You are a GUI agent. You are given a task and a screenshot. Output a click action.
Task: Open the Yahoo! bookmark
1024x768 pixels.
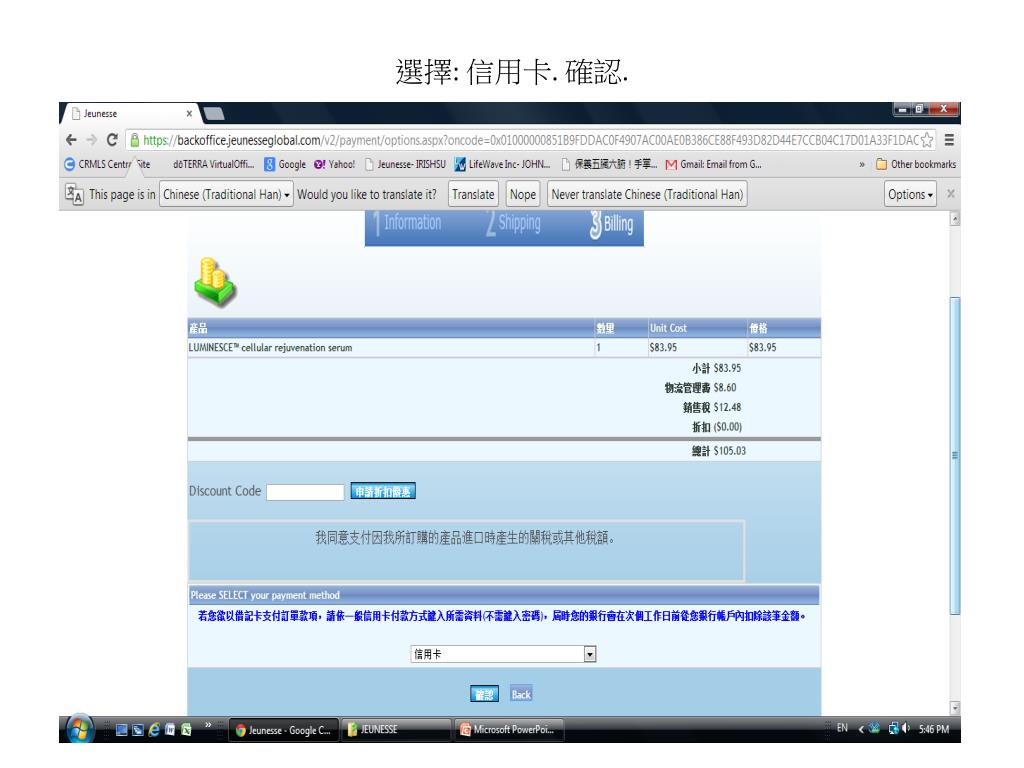point(334,164)
